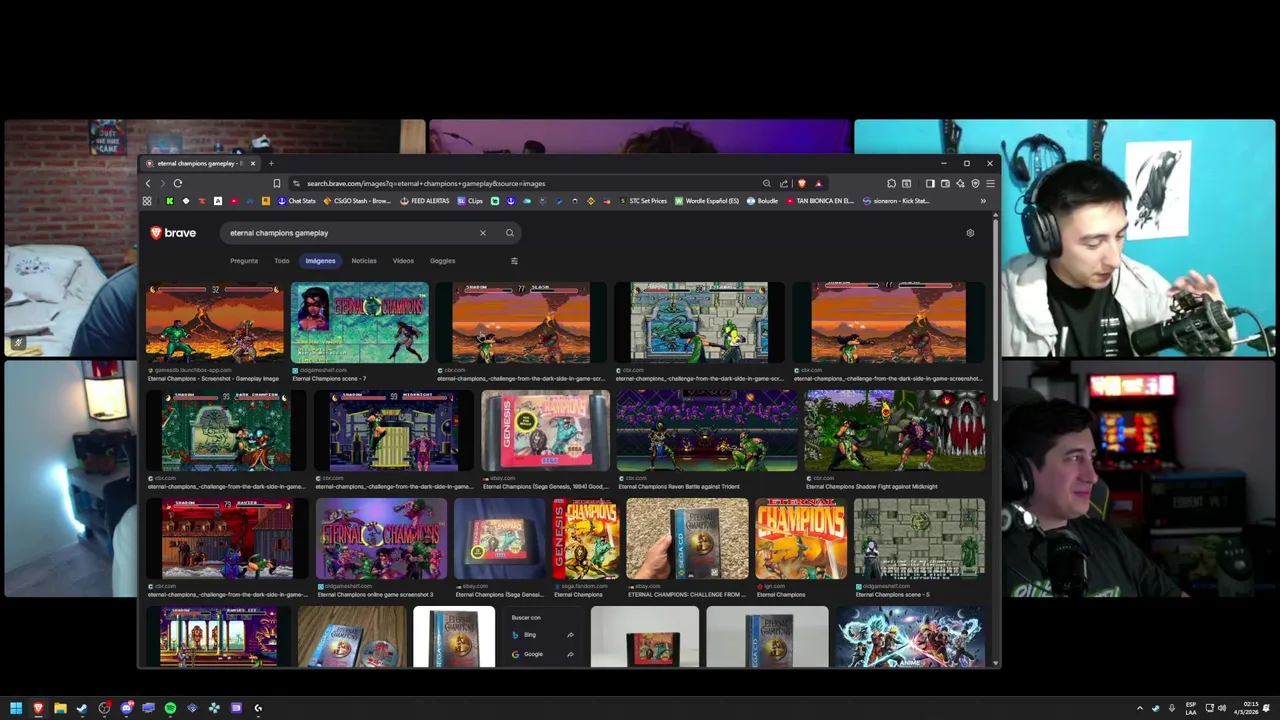The height and width of the screenshot is (720, 1280).
Task: Open the ign.com Eternal Champions cover thumbnail
Action: click(801, 539)
